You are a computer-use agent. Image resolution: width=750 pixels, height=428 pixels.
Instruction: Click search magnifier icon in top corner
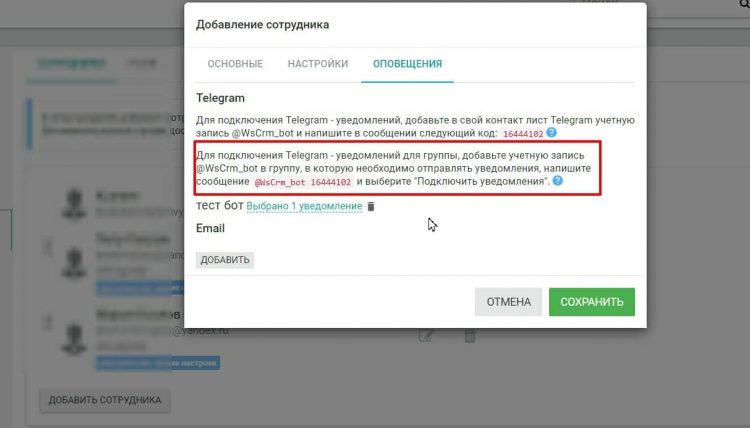[x=745, y=4]
